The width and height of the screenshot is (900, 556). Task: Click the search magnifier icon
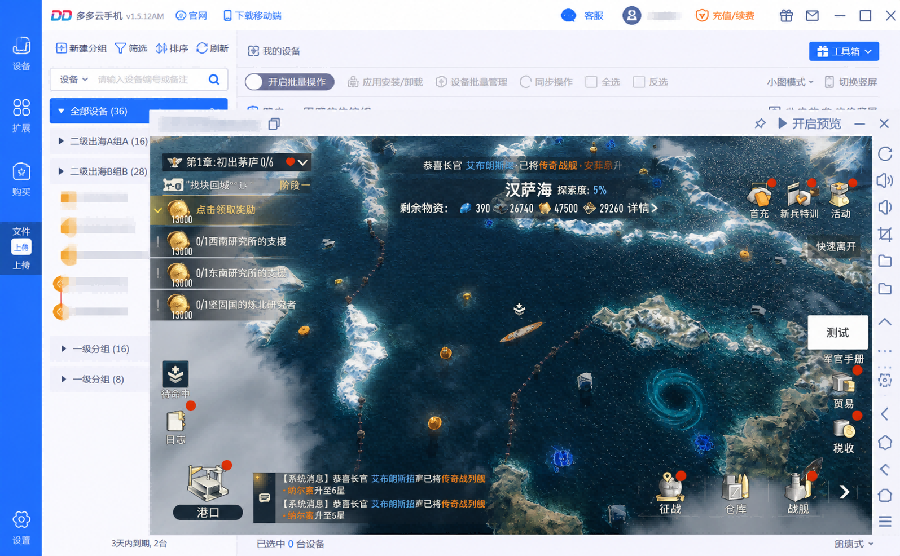tap(214, 79)
